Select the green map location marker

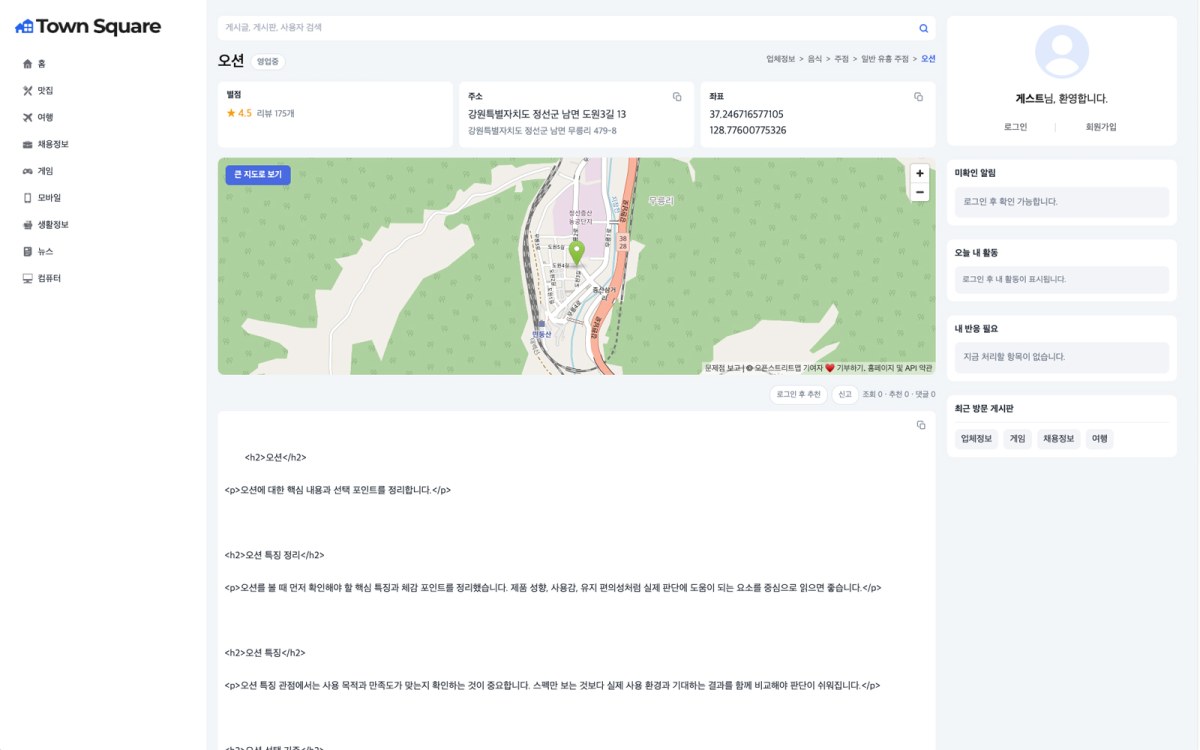click(x=576, y=252)
